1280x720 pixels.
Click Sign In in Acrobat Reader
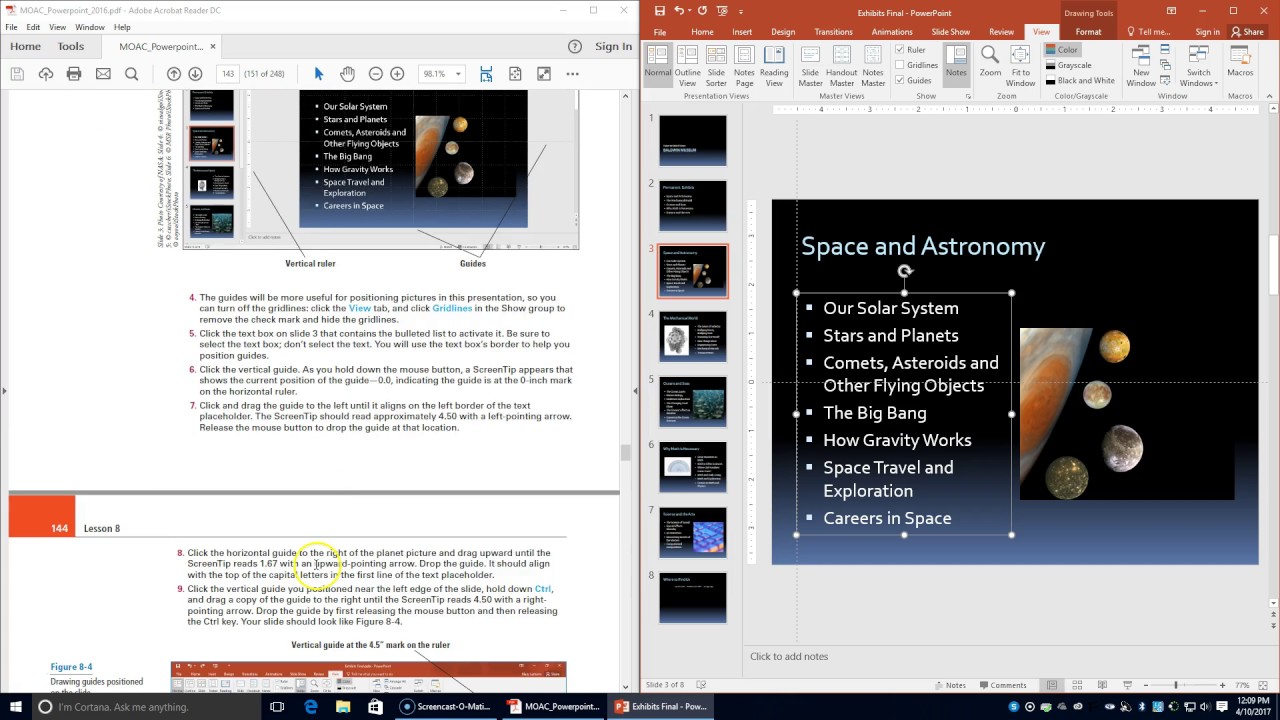[x=613, y=46]
